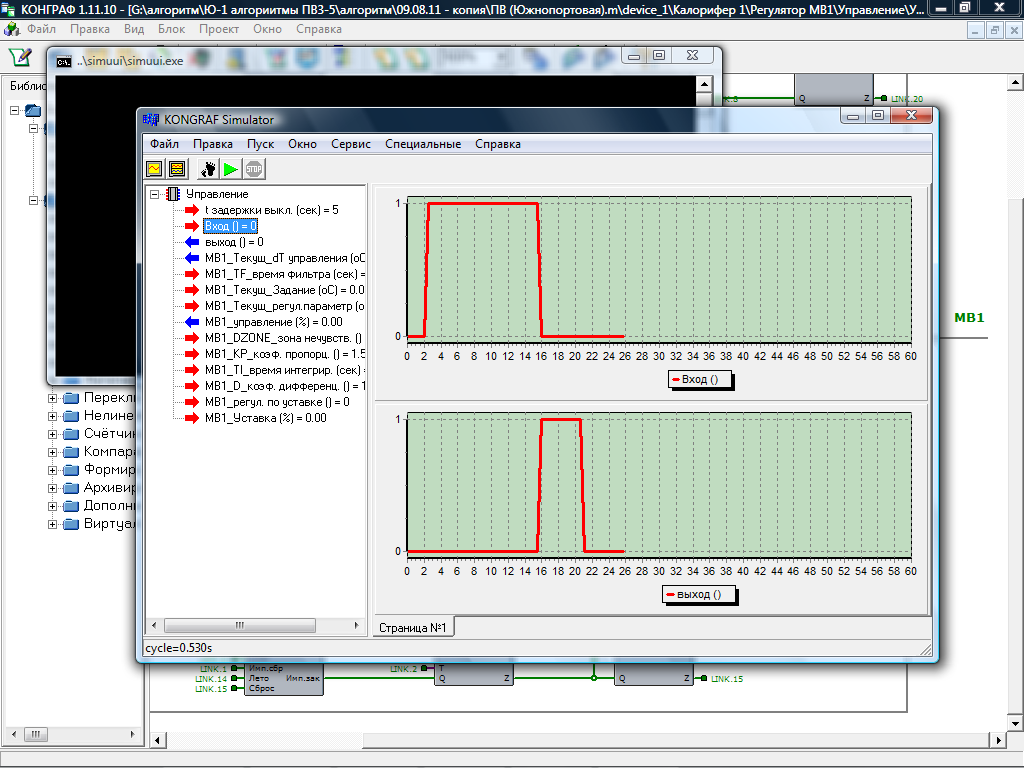The height and width of the screenshot is (768, 1024).
Task: Open the single trend chart tool in Simulator
Action: (x=155, y=169)
